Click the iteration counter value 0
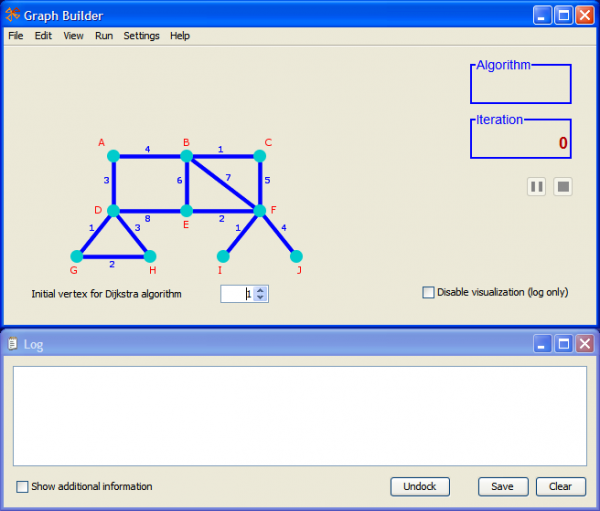Viewport: 600px width, 511px height. [563, 143]
